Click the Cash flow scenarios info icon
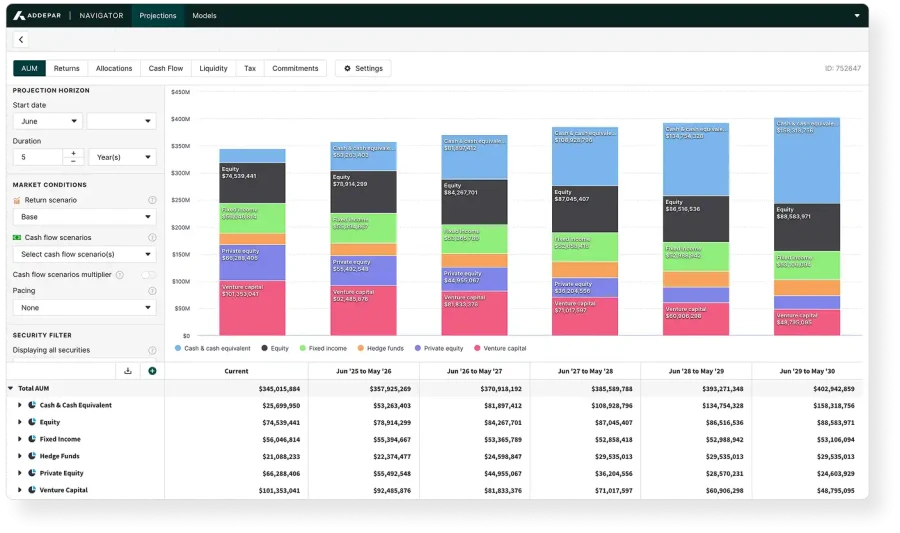Viewport: 900px width, 533px height. coord(152,238)
